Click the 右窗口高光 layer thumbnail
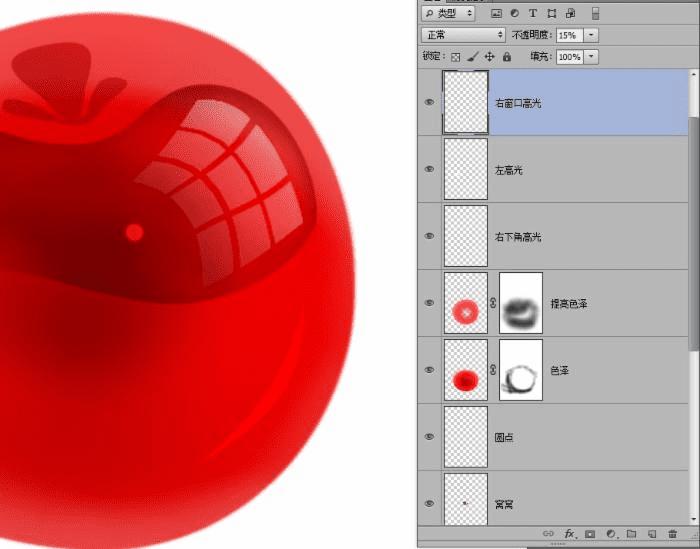 coord(466,102)
